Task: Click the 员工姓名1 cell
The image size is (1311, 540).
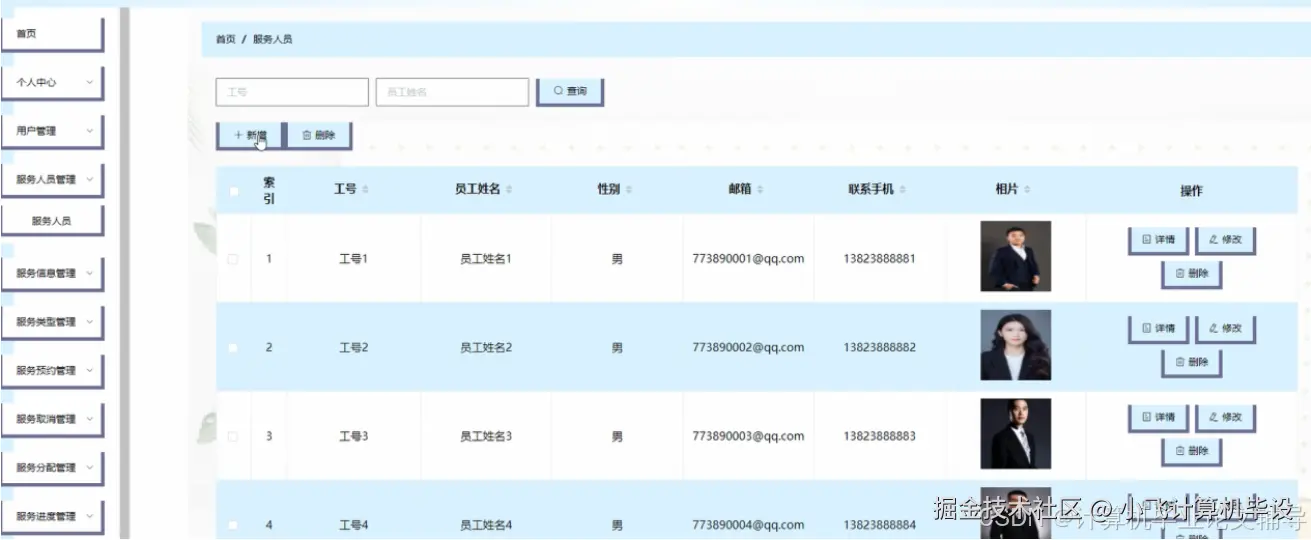Action: 486,259
